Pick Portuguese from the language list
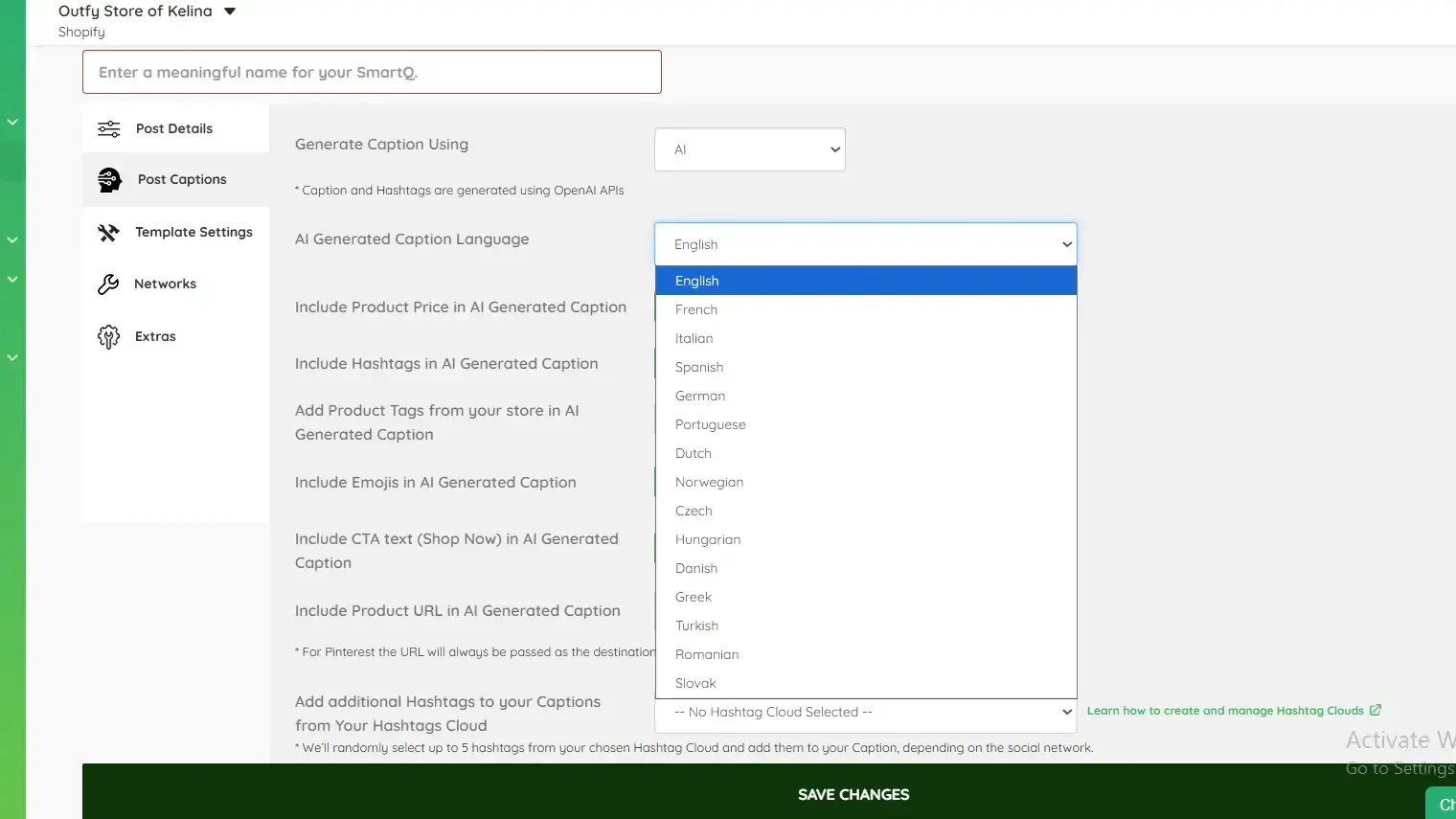Screen dimensions: 1456x819 pos(866,424)
